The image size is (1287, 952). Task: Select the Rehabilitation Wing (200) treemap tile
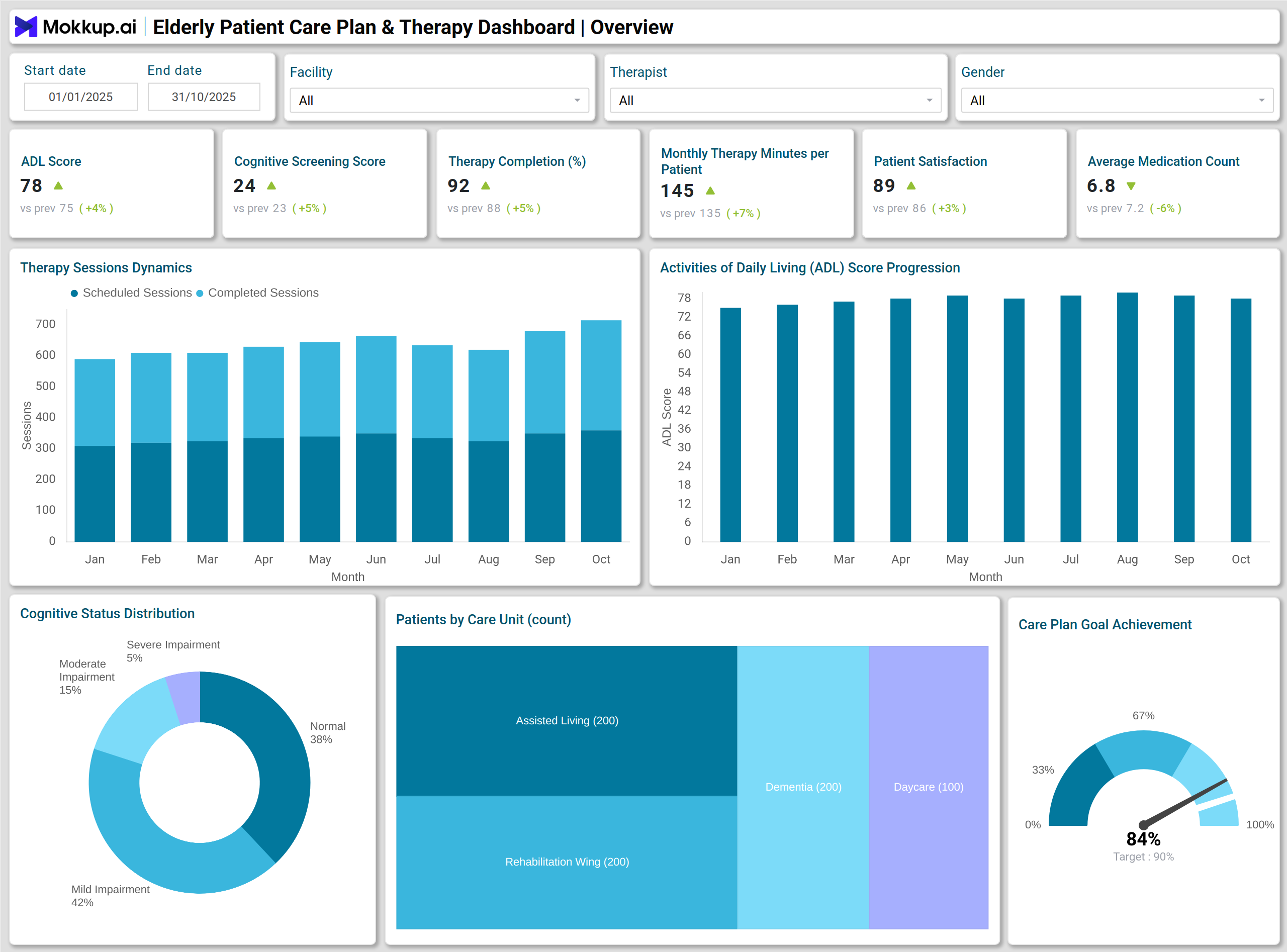pos(567,862)
